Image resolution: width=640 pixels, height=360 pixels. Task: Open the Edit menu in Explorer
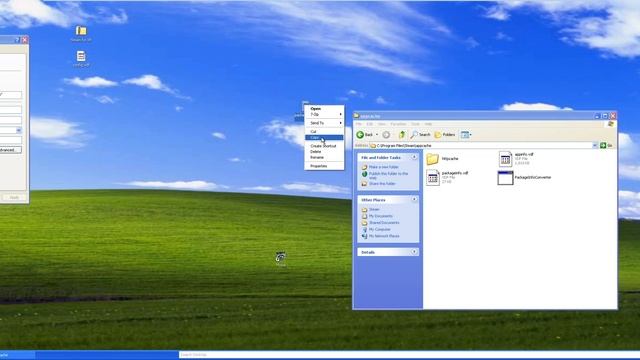coord(370,124)
